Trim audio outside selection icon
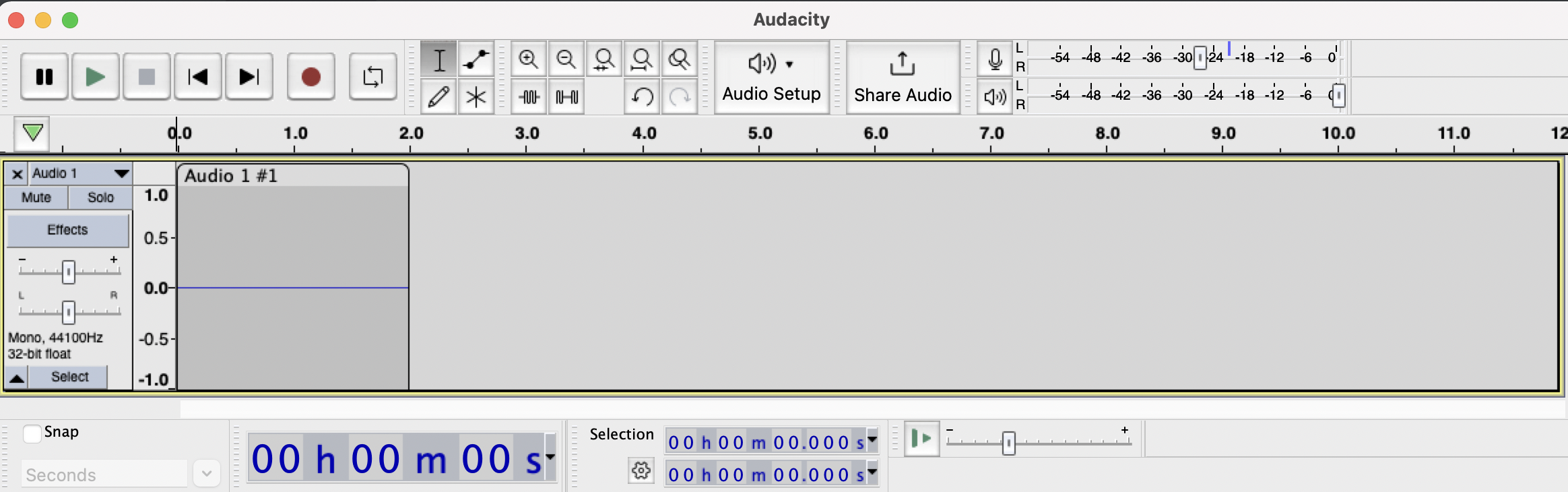This screenshot has width=1568, height=492. pos(529,97)
